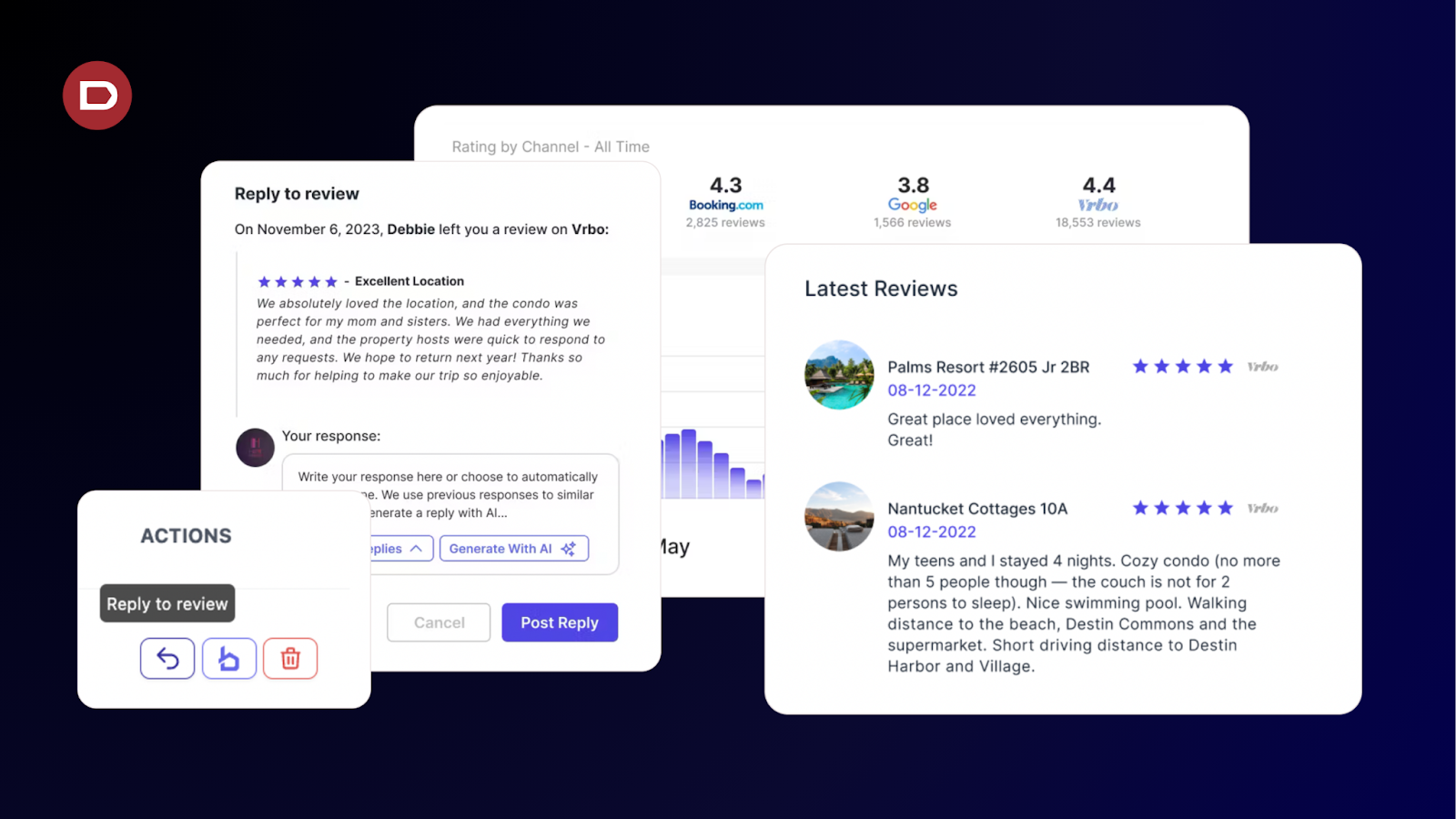
Task: Click the tallest bar in the chart
Action: (688, 464)
